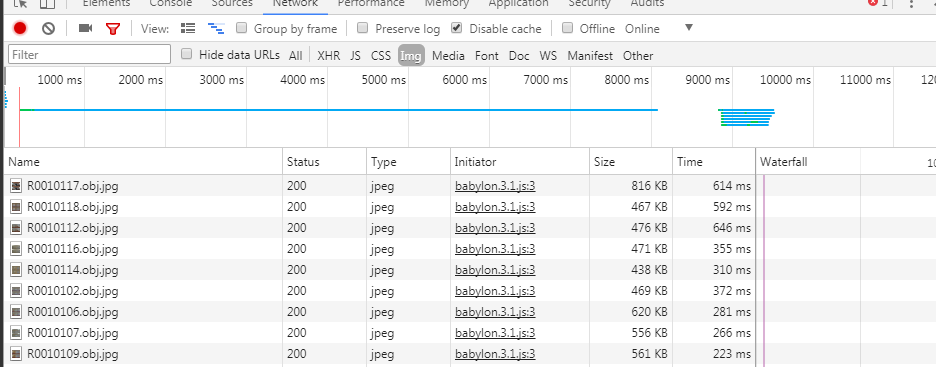Enable Preserve log checkbox
Screen dimensions: 936x367
tap(362, 27)
